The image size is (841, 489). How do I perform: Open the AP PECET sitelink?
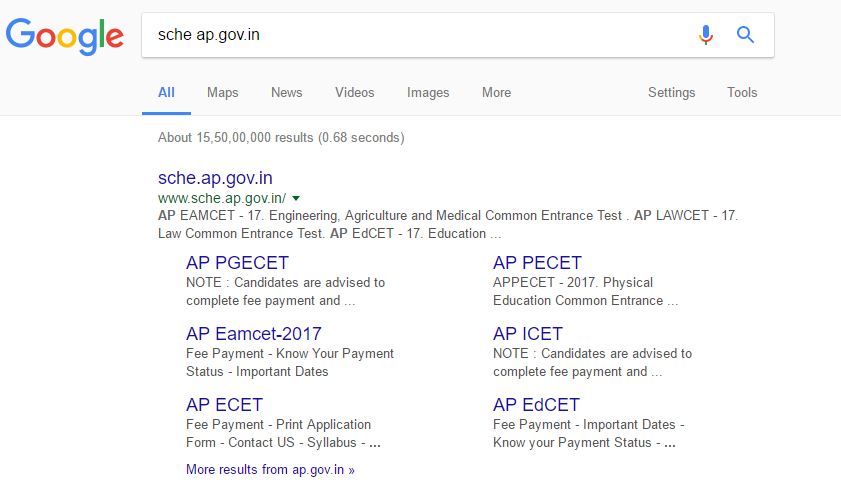pyautogui.click(x=537, y=263)
